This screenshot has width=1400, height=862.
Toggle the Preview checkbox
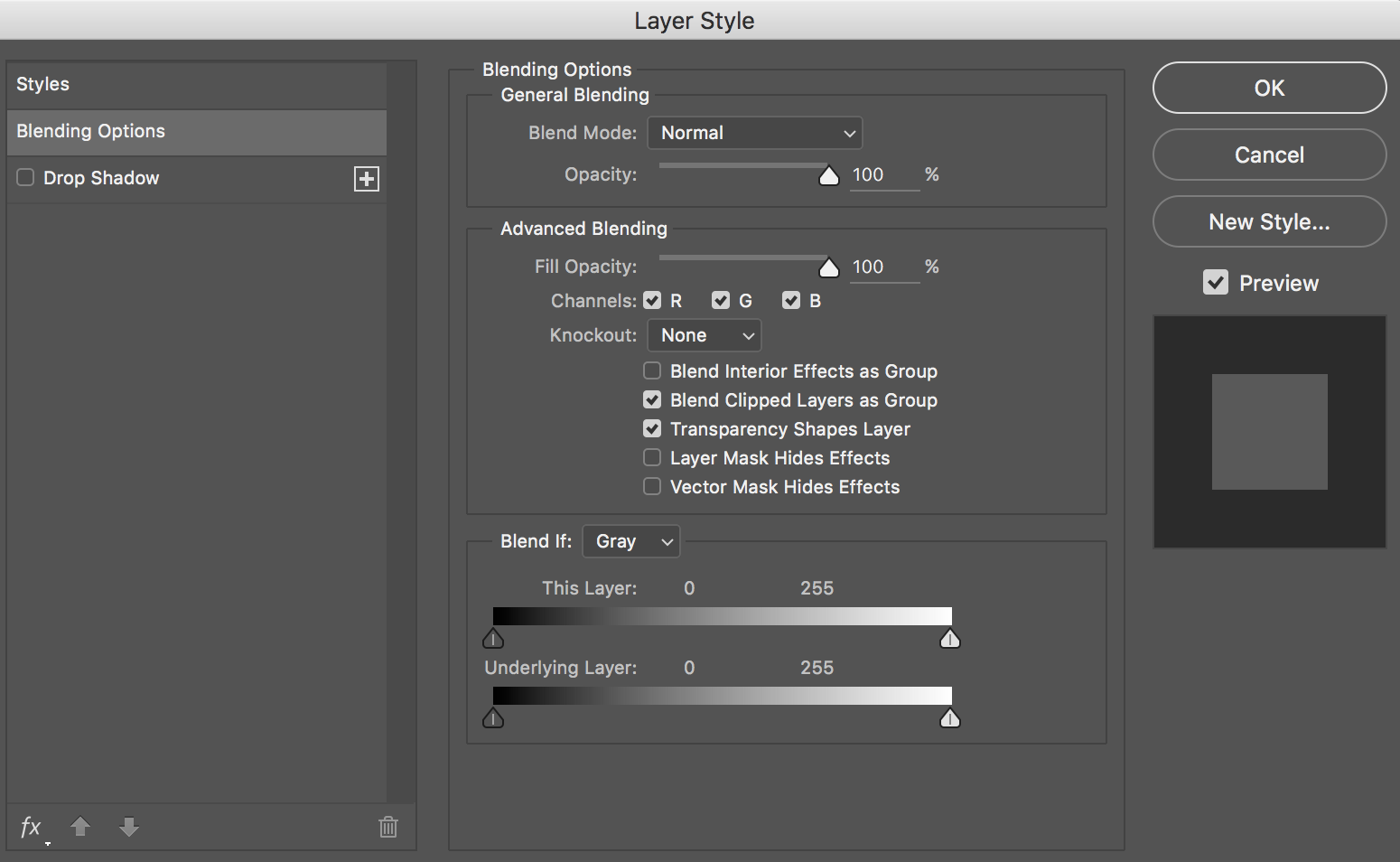pyautogui.click(x=1216, y=283)
